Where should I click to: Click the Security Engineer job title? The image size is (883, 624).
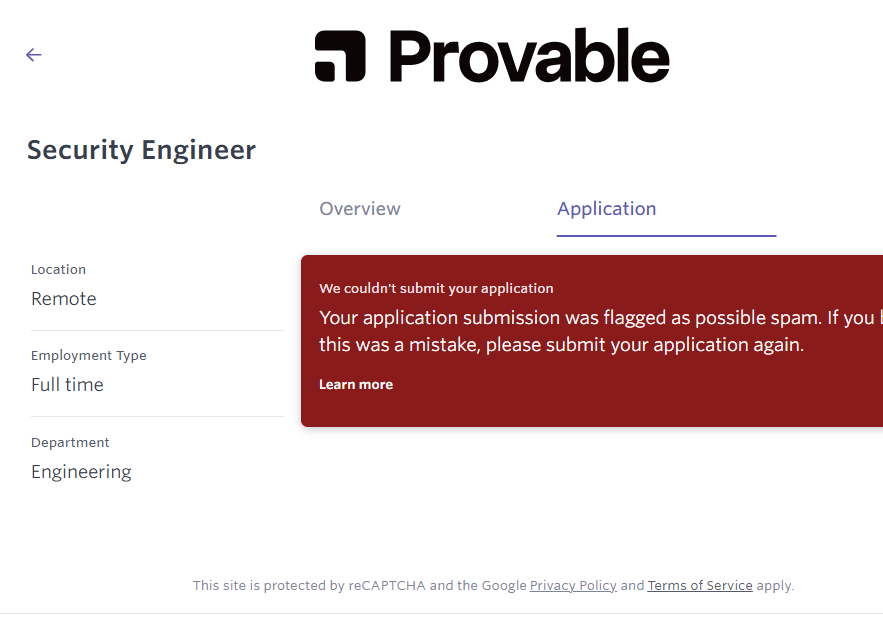pos(141,150)
